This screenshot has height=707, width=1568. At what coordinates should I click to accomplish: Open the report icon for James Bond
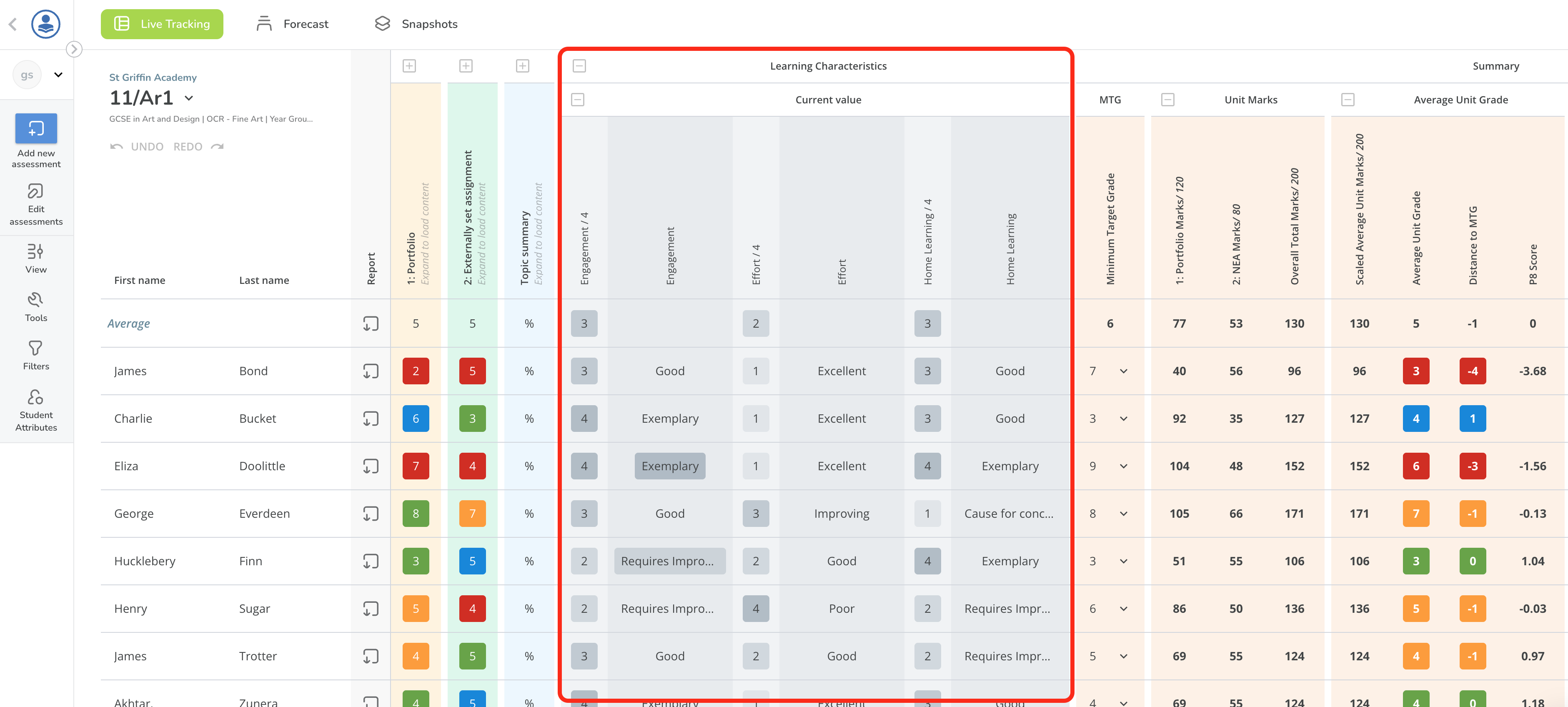[x=371, y=371]
